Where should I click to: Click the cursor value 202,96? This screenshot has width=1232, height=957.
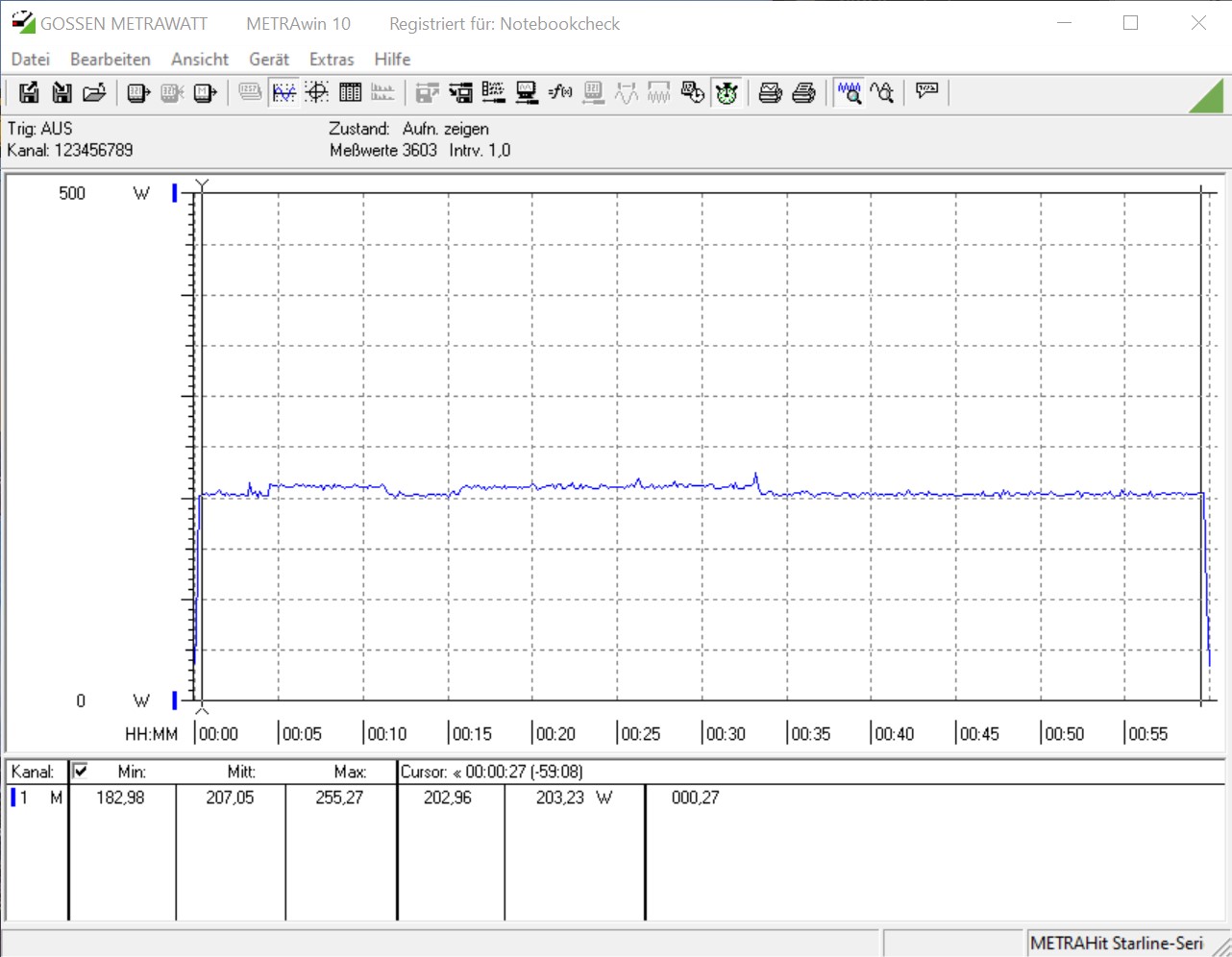(448, 797)
